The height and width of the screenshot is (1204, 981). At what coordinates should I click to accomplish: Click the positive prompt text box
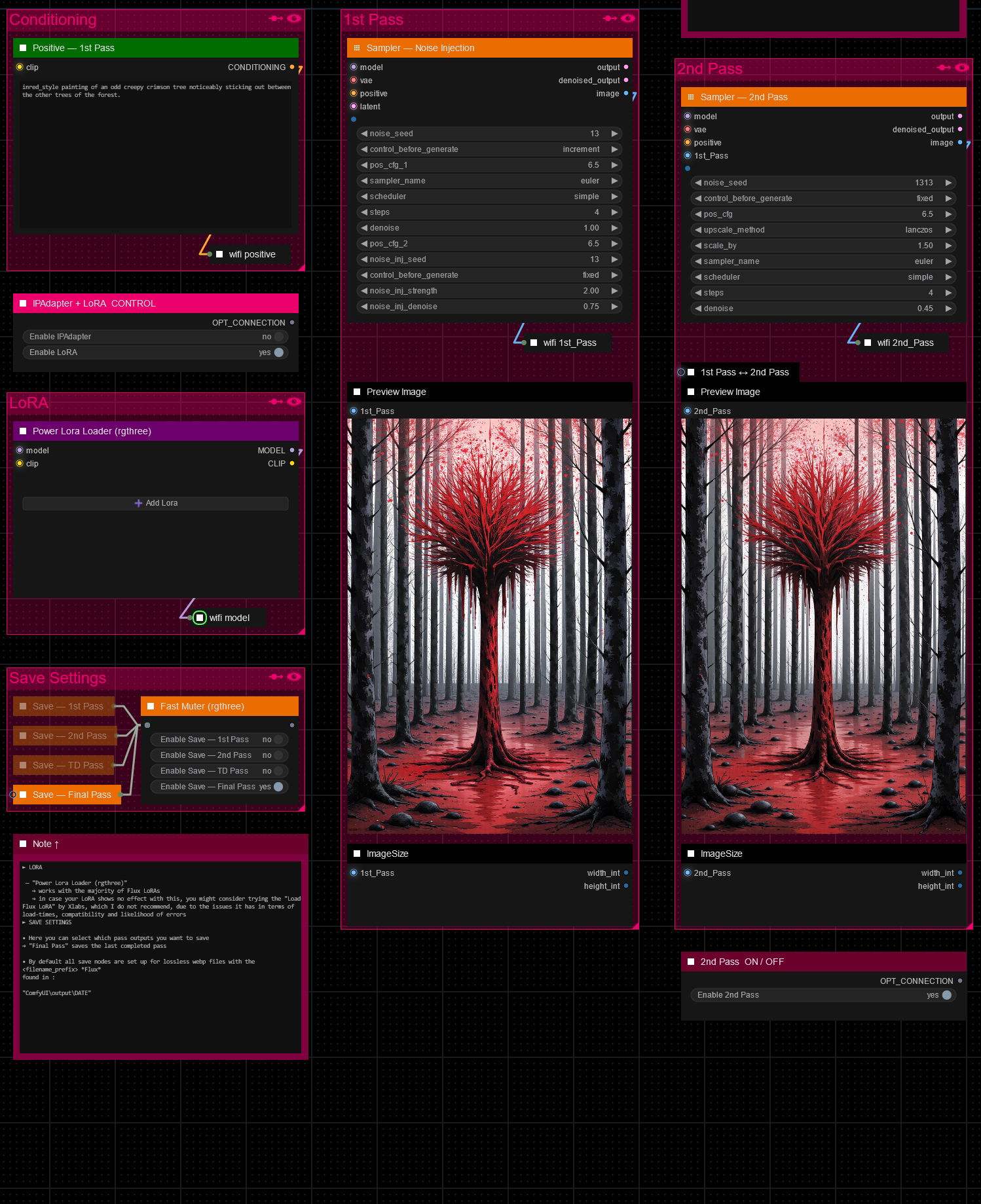(x=156, y=154)
